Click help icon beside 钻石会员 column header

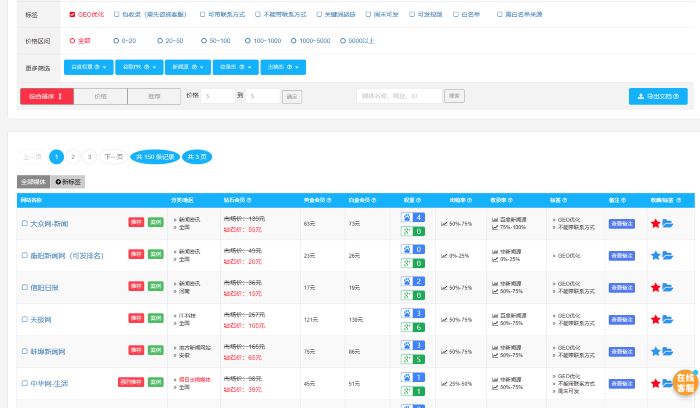(249, 200)
